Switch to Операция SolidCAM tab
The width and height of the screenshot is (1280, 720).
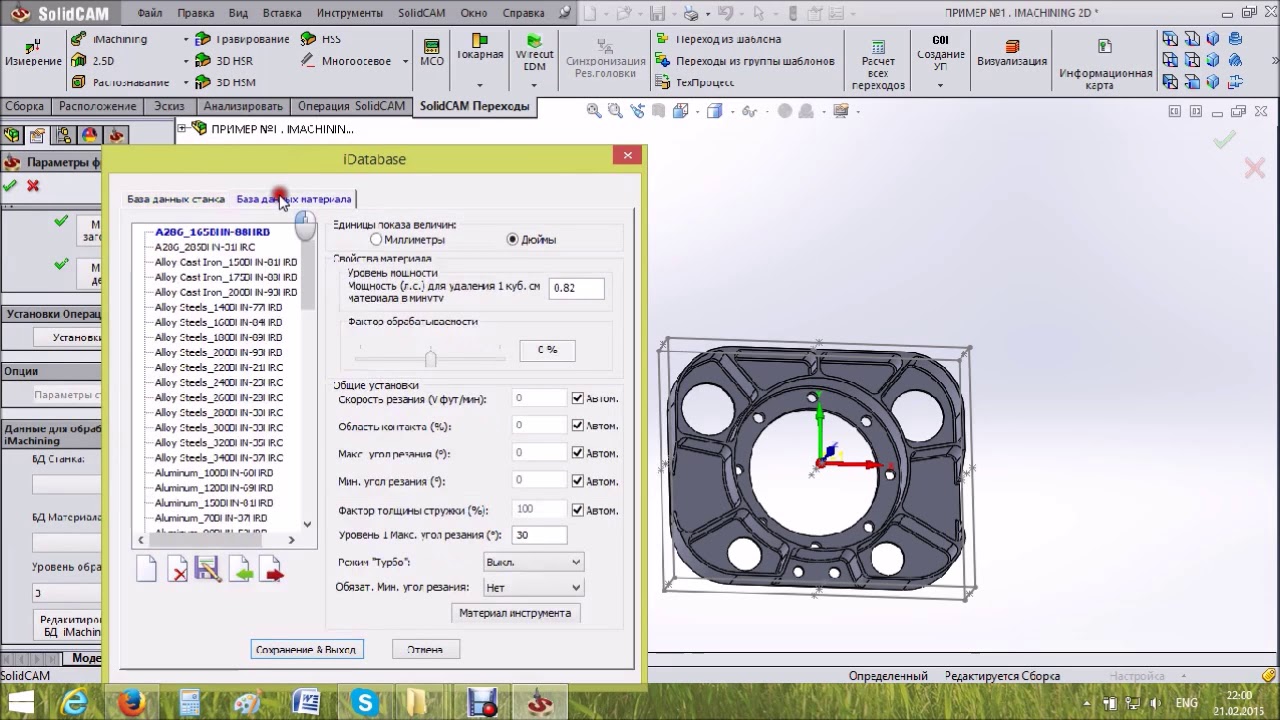pyautogui.click(x=351, y=106)
